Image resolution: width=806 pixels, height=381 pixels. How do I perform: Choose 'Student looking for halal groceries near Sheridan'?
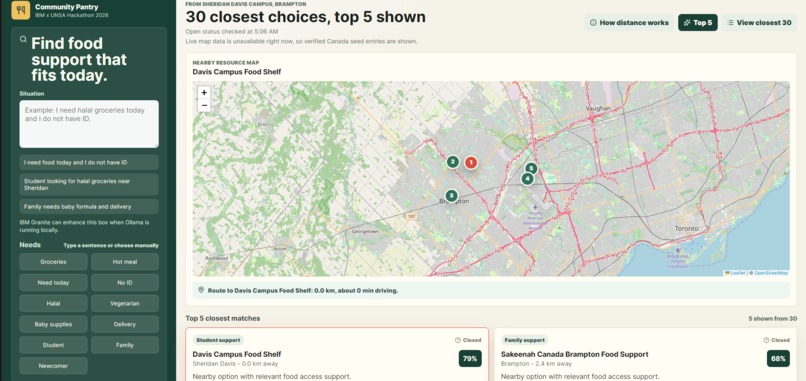(89, 185)
